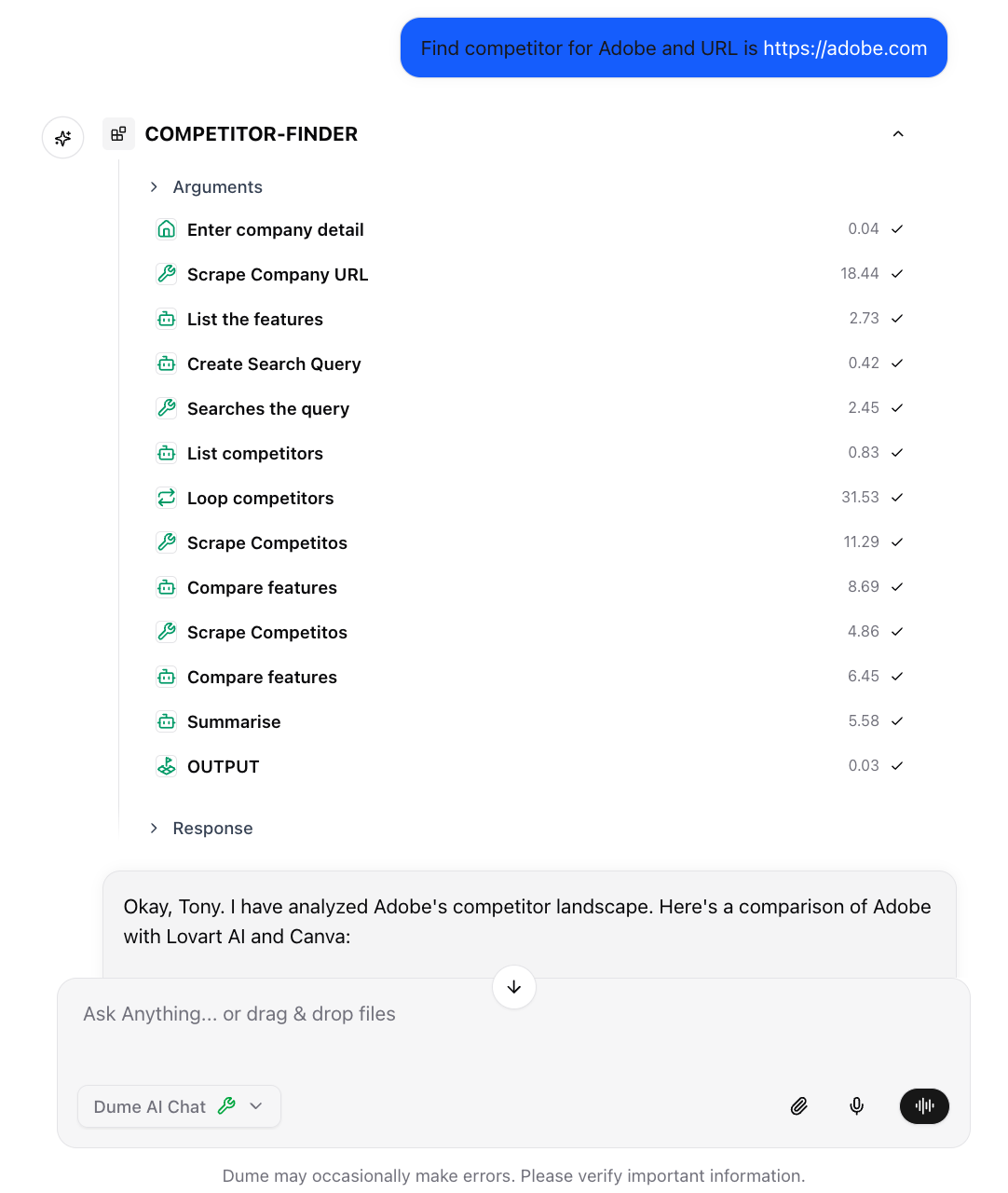Viewport: 1008px width, 1193px height.
Task: Click the bot icon for Create Search Query
Action: 166,363
